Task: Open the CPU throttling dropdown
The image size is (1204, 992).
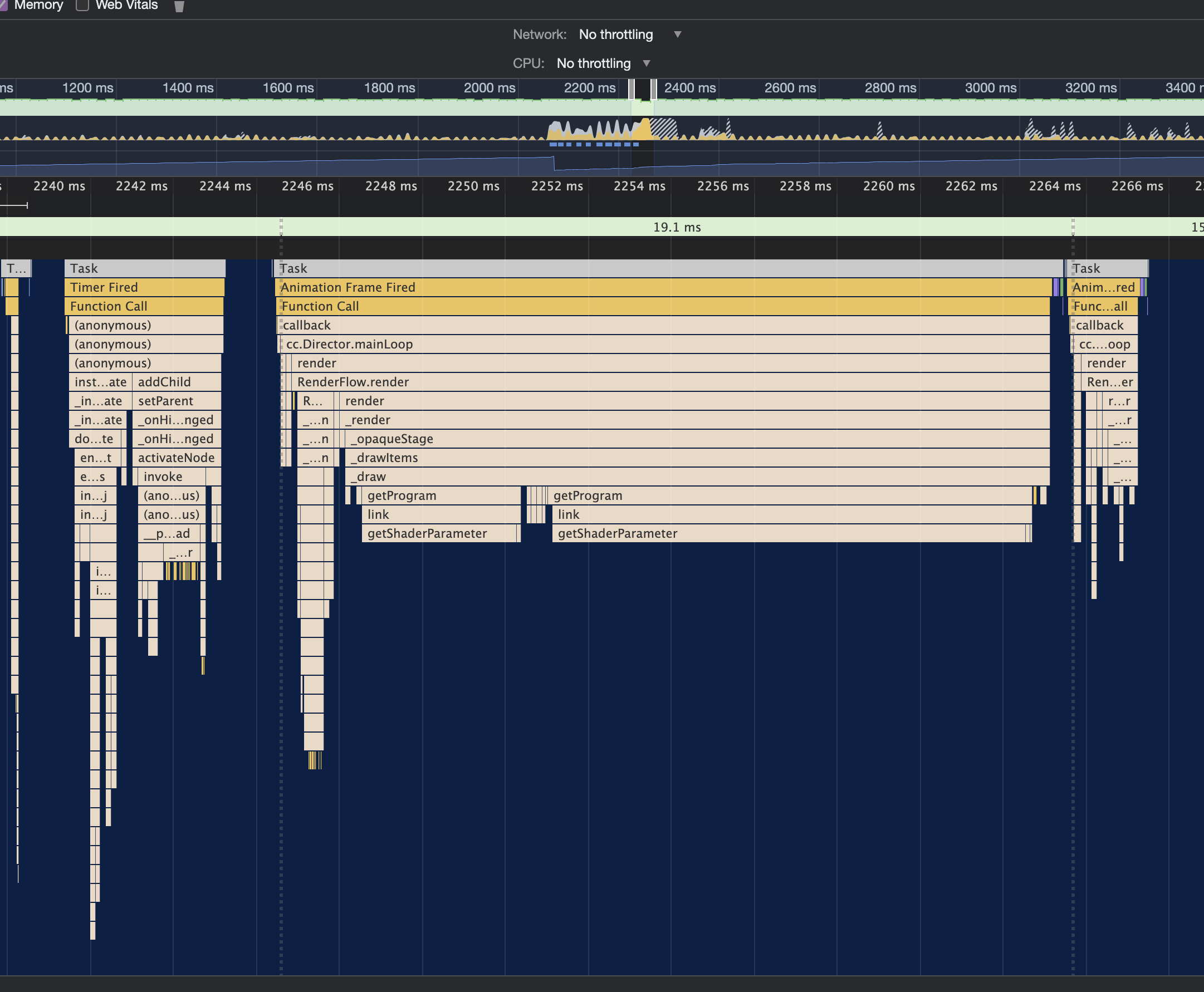Action: pyautogui.click(x=594, y=63)
